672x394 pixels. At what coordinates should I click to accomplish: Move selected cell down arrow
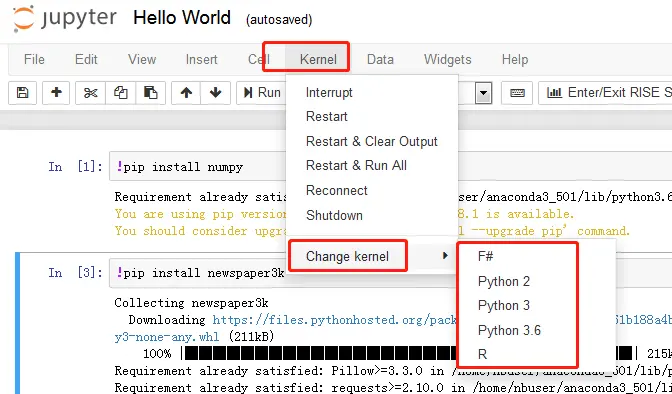pos(215,93)
